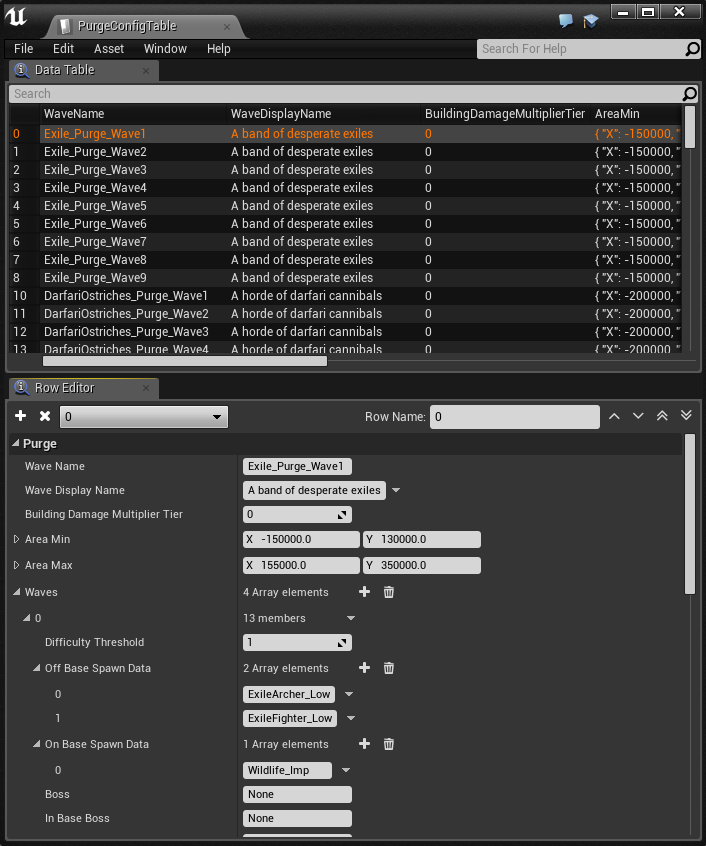Collapse the Off Base Spawn Data array

coord(36,668)
